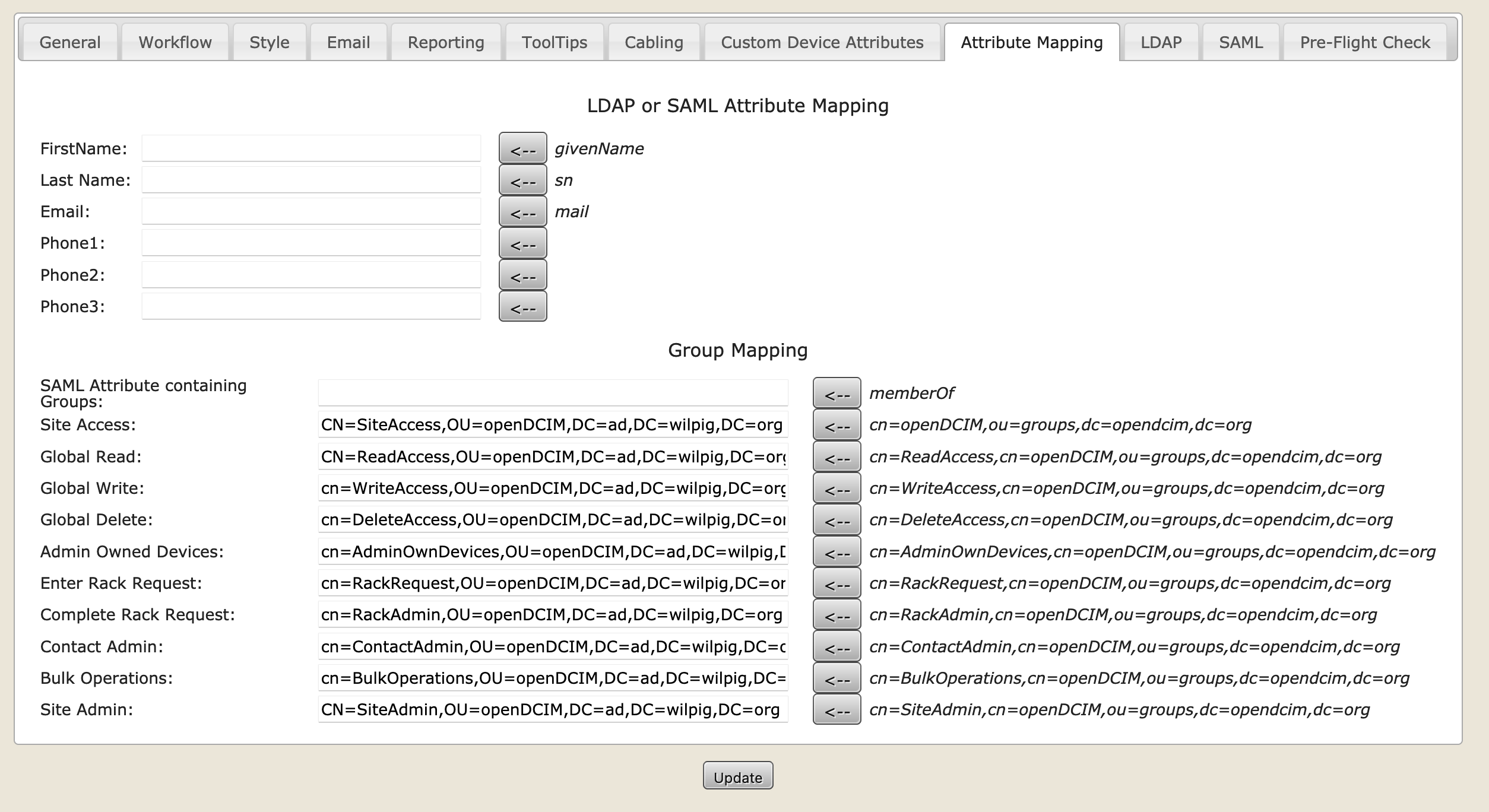Switch to the Pre-Flight Check tab
This screenshot has height=812, width=1489.
click(x=1364, y=42)
